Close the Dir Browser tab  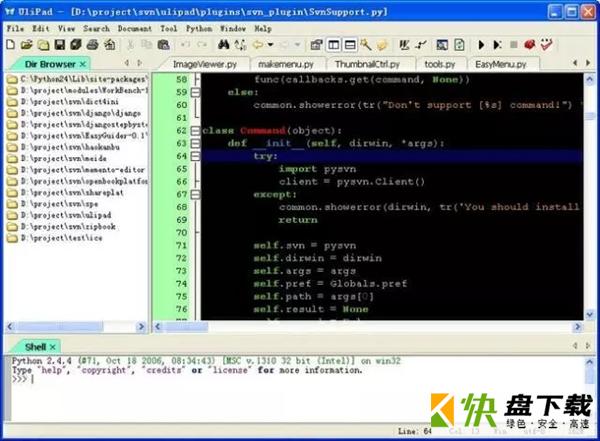83,64
